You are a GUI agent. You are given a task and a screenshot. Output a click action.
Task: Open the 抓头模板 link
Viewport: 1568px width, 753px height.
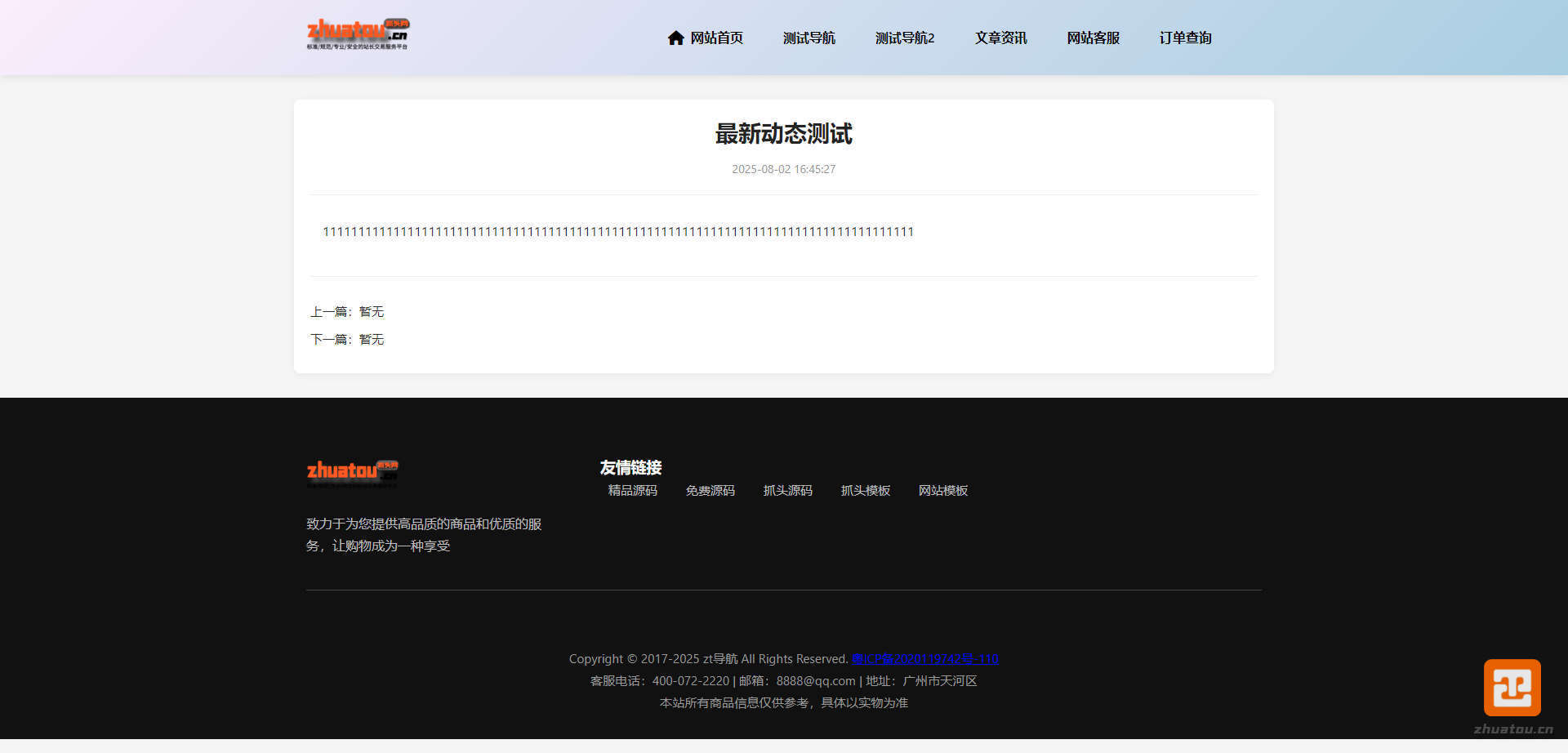865,490
